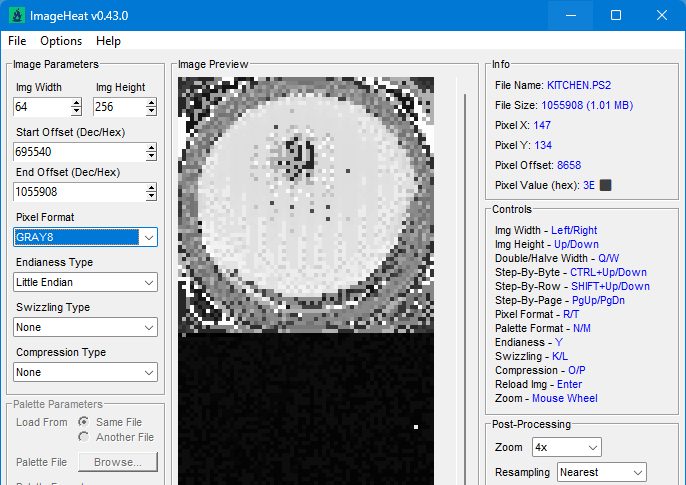Click the palette Browse... button

118,462
